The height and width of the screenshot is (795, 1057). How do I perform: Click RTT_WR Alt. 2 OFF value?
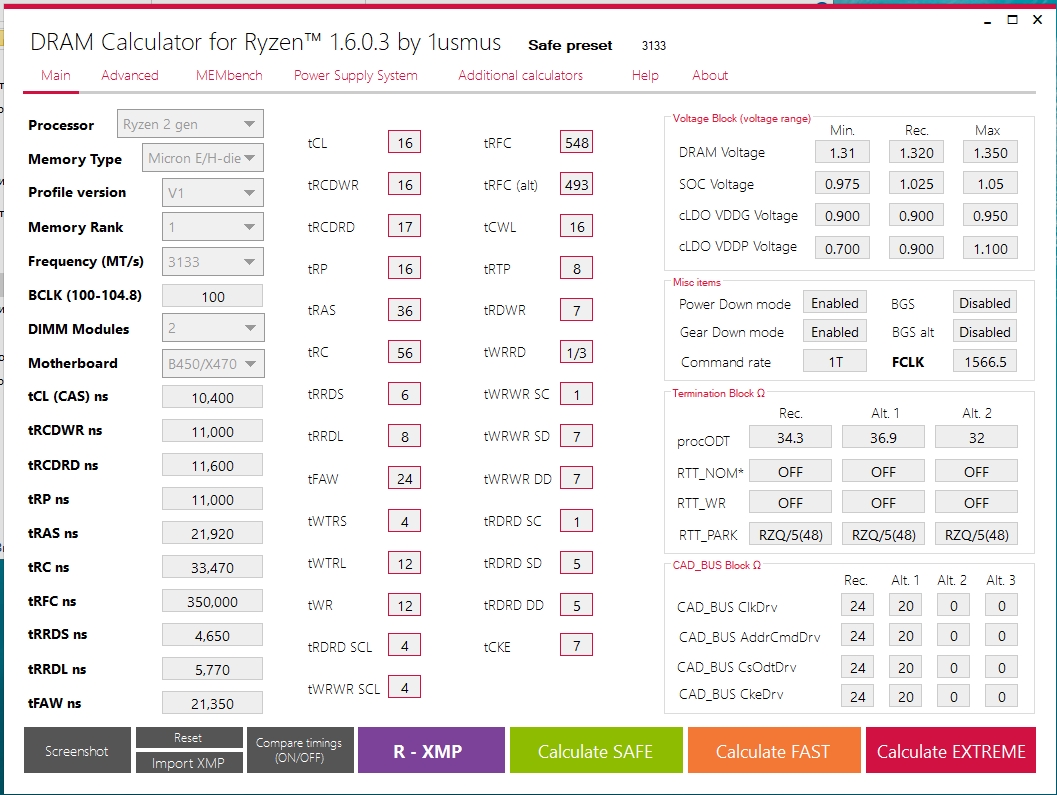976,502
